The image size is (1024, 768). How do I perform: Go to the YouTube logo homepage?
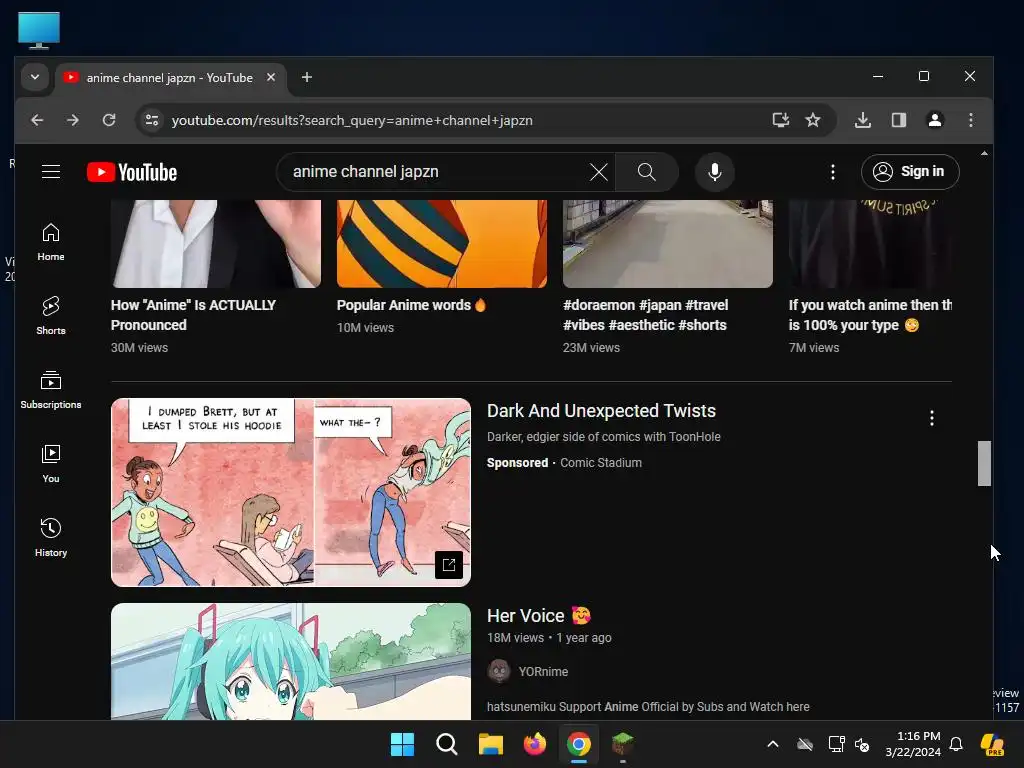pyautogui.click(x=132, y=172)
